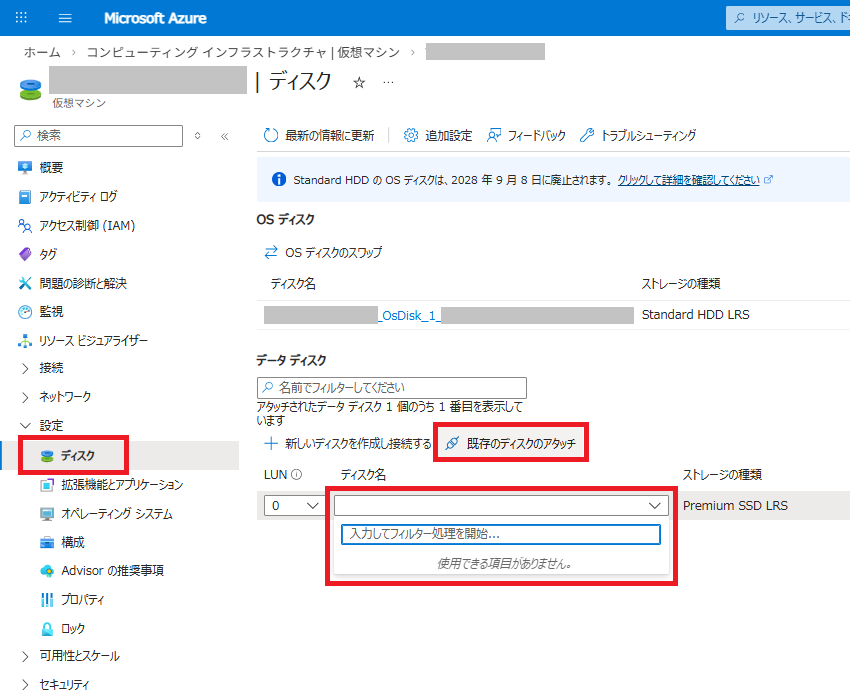Click the 入力してフィルター処理を開始 filter field
The height and width of the screenshot is (700, 850).
point(501,534)
